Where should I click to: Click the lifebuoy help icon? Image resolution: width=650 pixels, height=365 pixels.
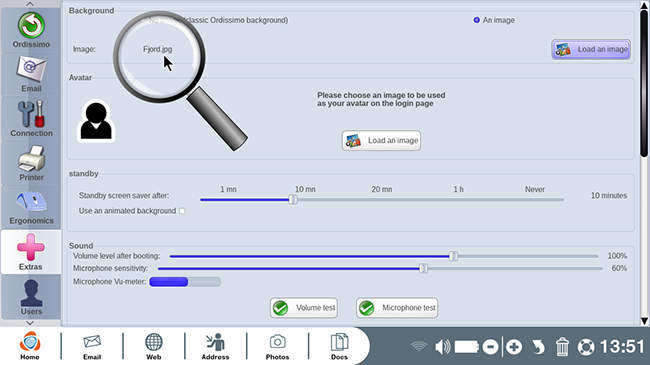coord(586,347)
